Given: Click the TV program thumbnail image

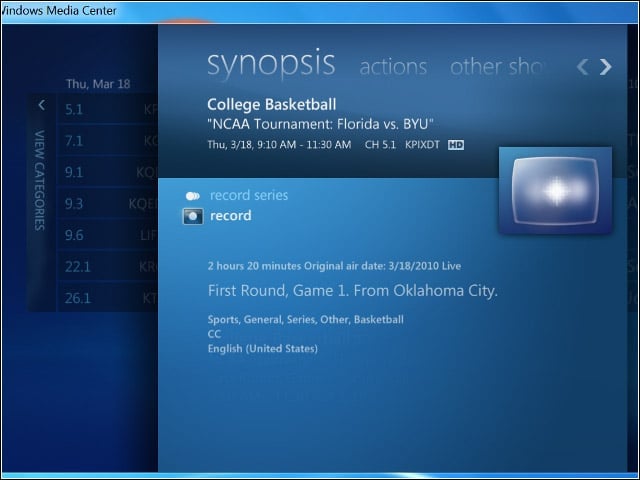Looking at the screenshot, I should pyautogui.click(x=555, y=190).
